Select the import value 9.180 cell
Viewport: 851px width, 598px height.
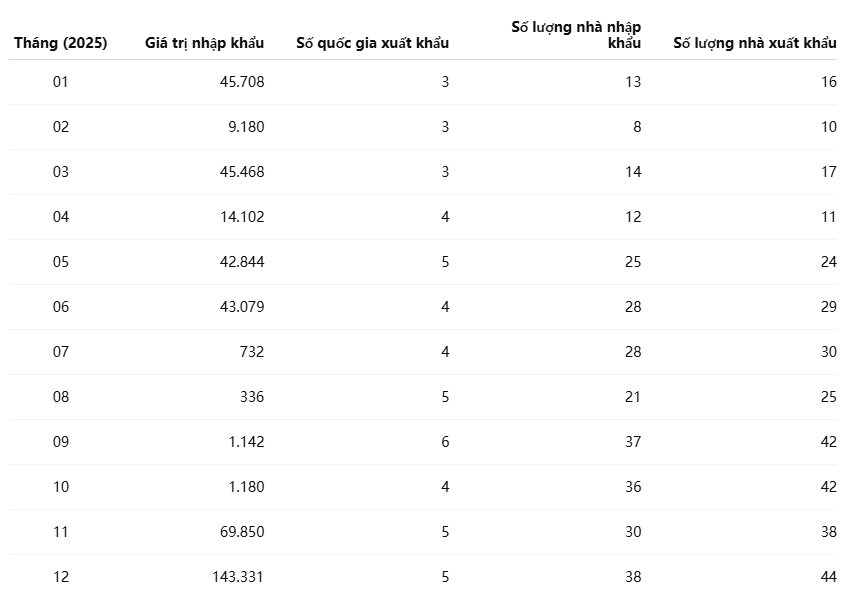click(x=243, y=127)
